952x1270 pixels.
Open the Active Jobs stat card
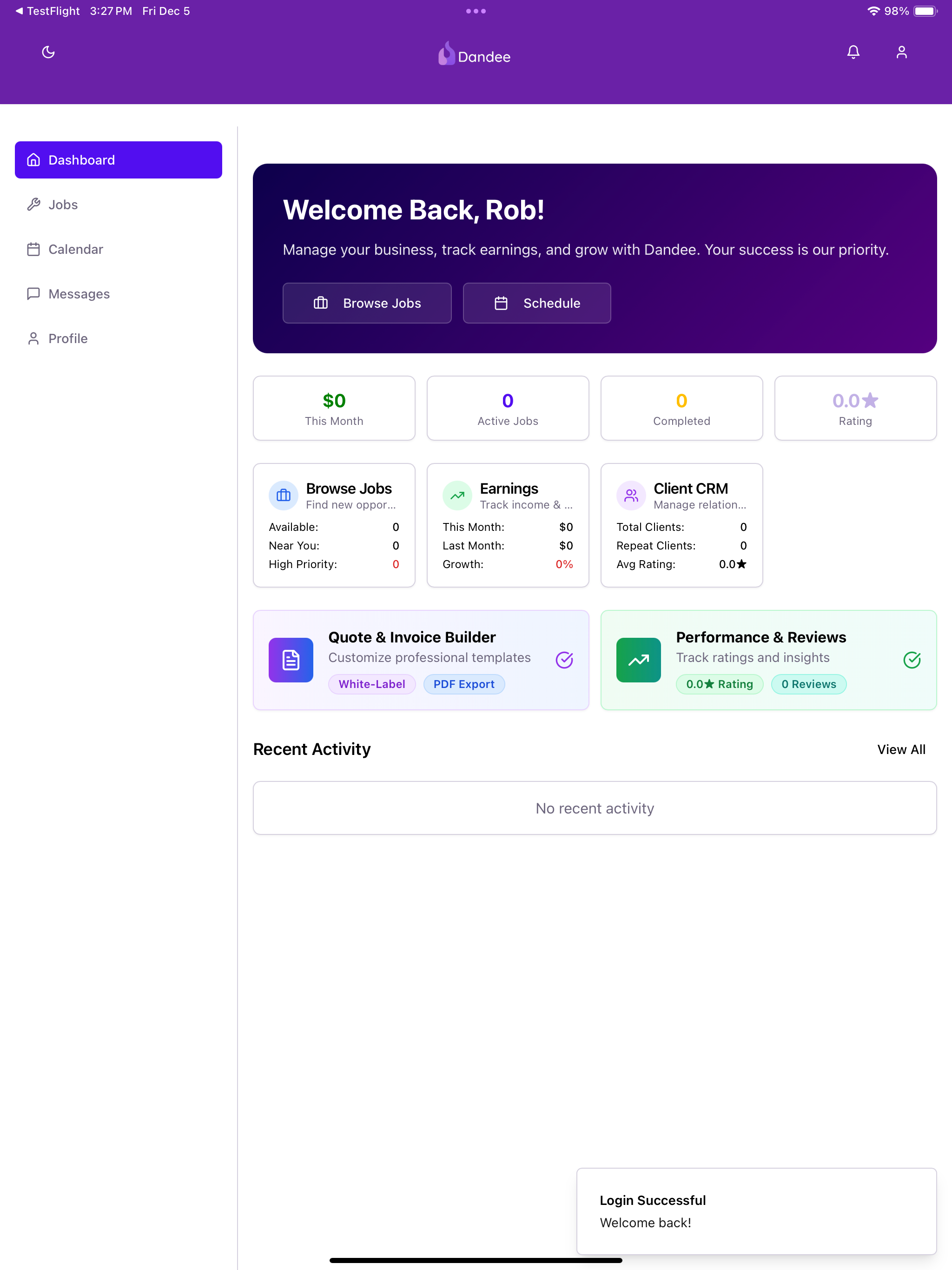508,408
